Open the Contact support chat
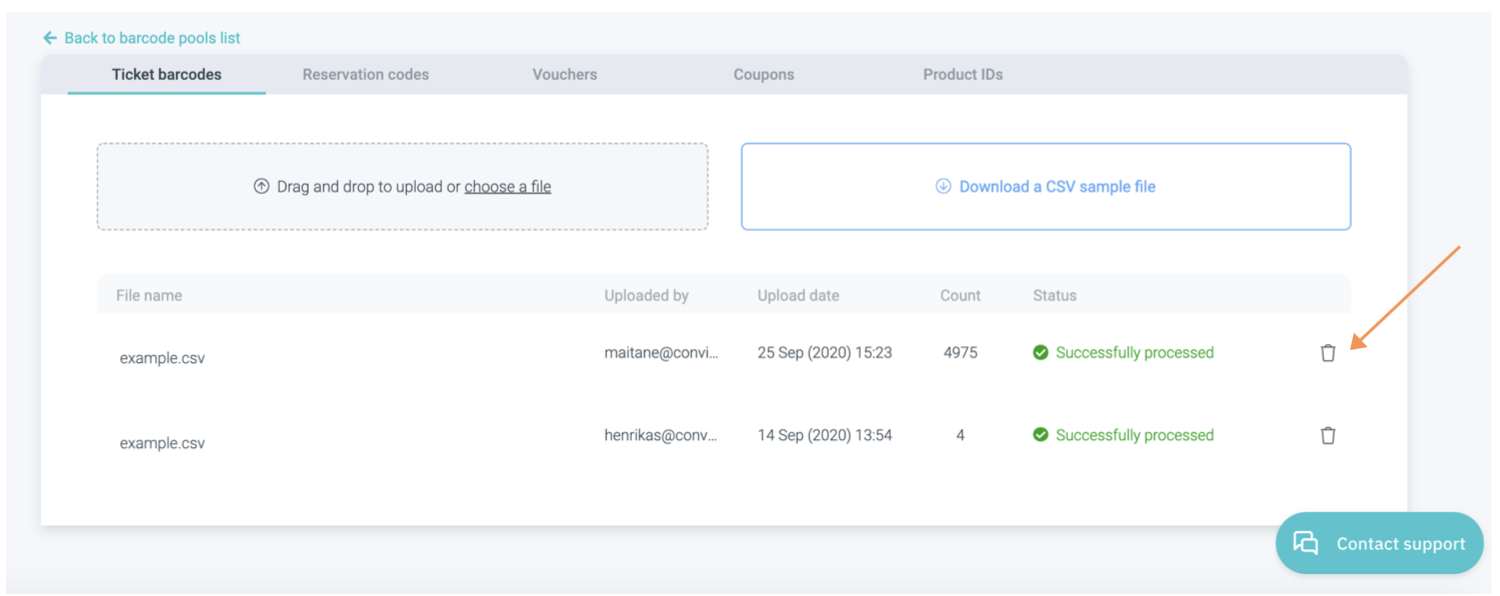The height and width of the screenshot is (596, 1500). (x=1380, y=544)
